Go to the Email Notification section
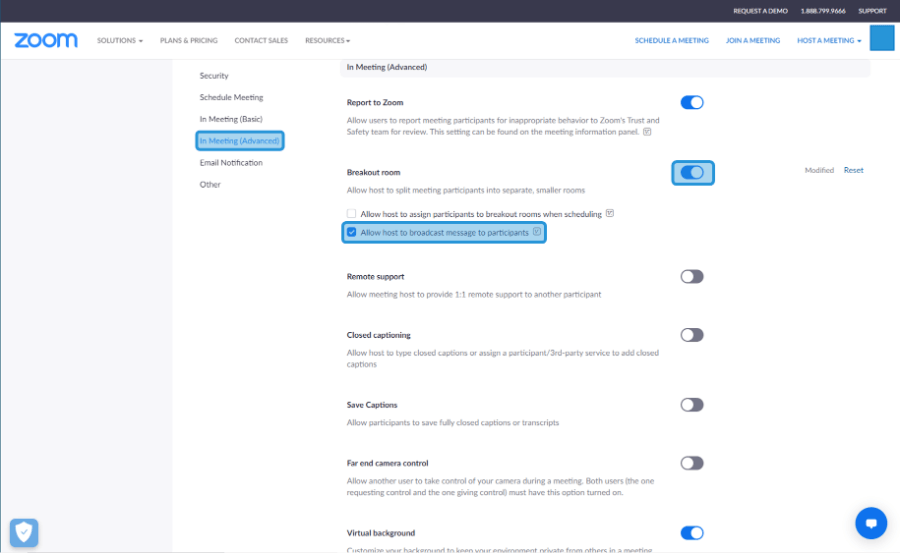Image resolution: width=900 pixels, height=553 pixels. (231, 163)
